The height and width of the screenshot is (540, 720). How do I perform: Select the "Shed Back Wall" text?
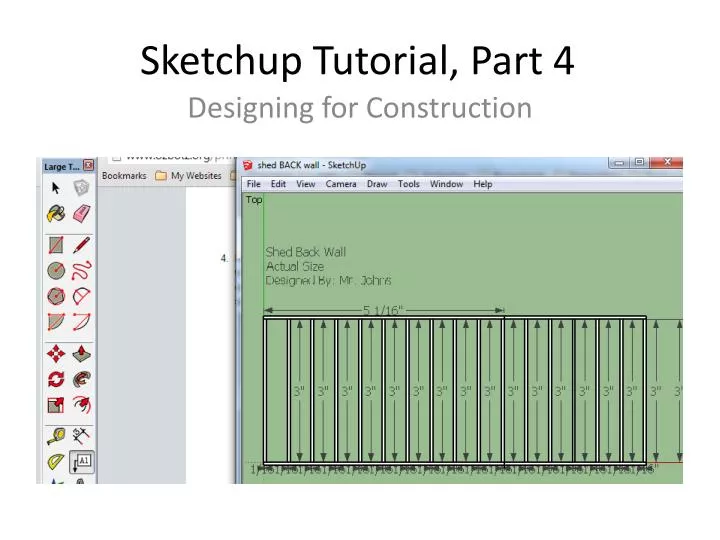(x=306, y=252)
